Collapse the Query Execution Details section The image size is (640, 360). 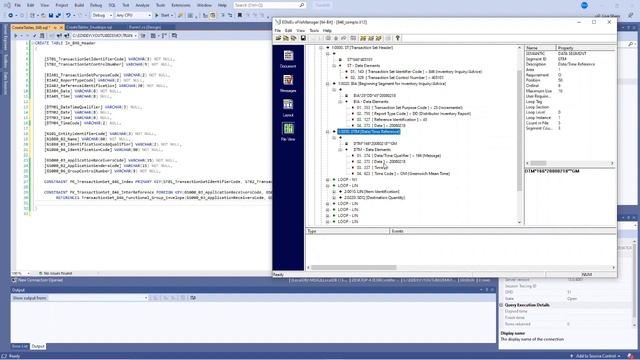click(502, 305)
